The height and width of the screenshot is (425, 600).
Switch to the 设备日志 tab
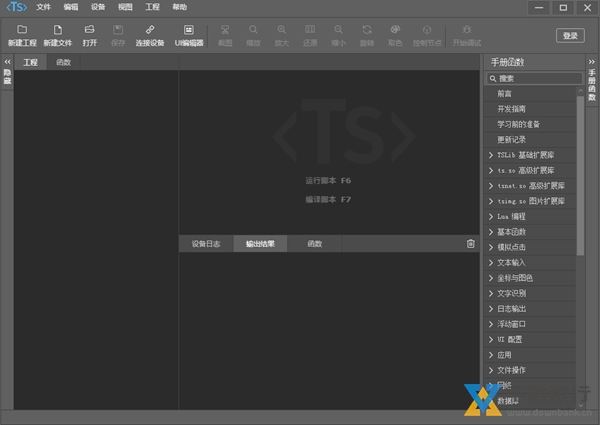(206, 244)
